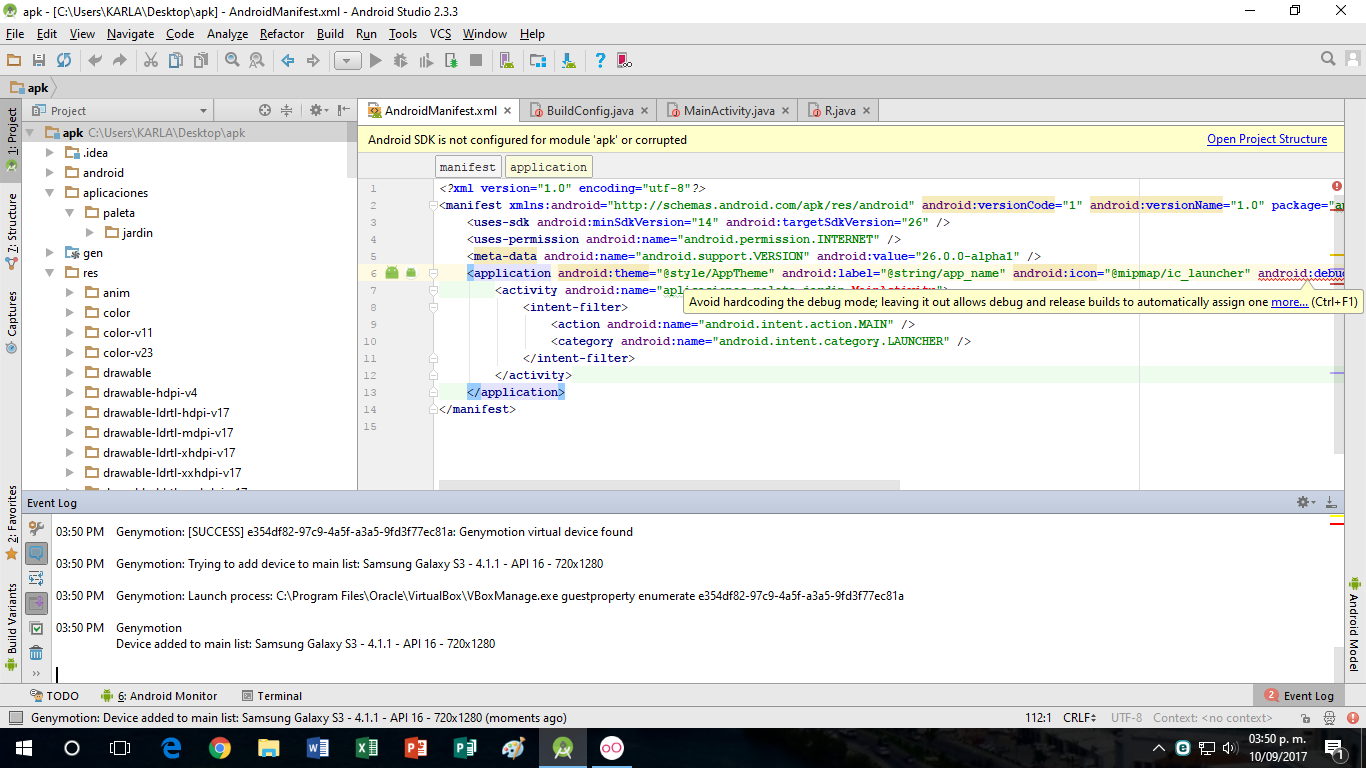Click the Debug app bug icon
Screen dimensions: 1366x768
[401, 61]
